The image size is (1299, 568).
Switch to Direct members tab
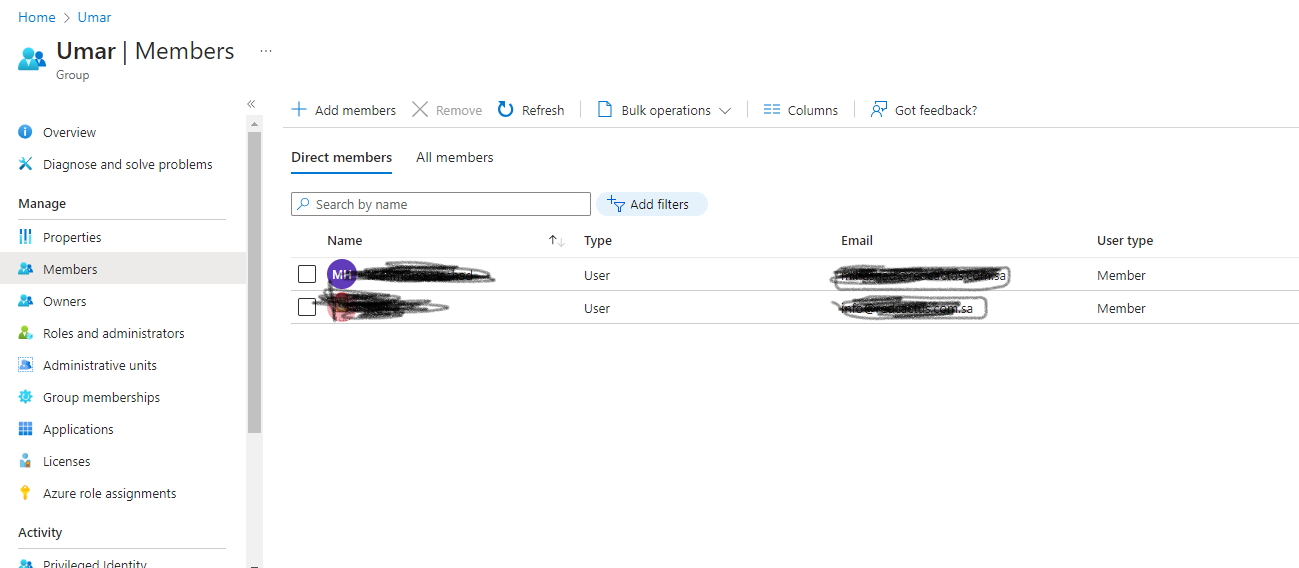pyautogui.click(x=341, y=157)
